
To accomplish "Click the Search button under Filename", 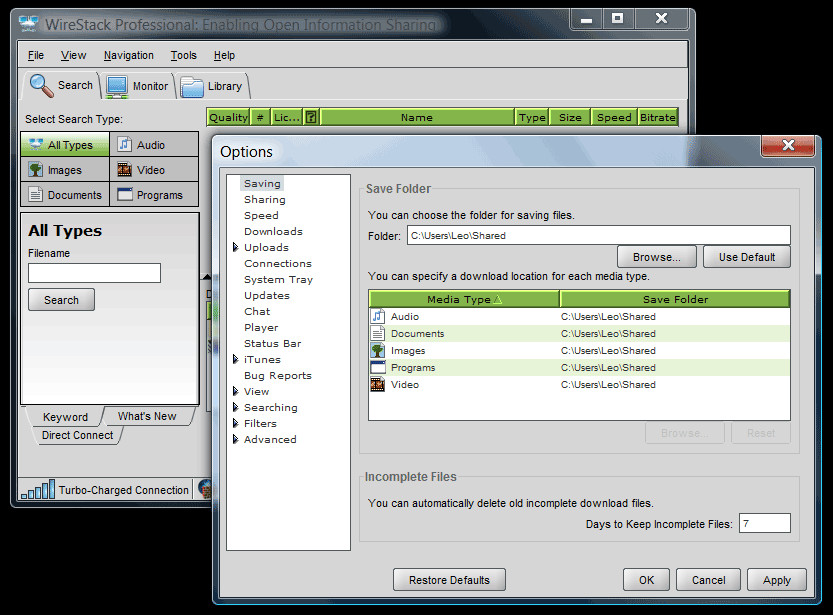I will tap(62, 300).
